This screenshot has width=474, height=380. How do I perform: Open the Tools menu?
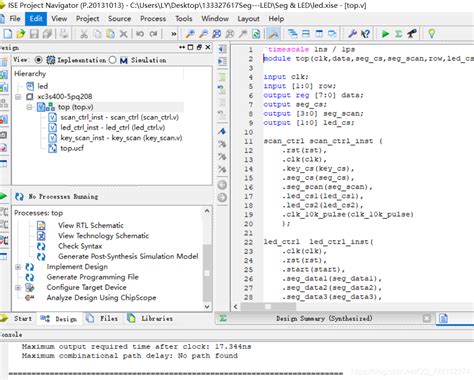pyautogui.click(x=184, y=19)
